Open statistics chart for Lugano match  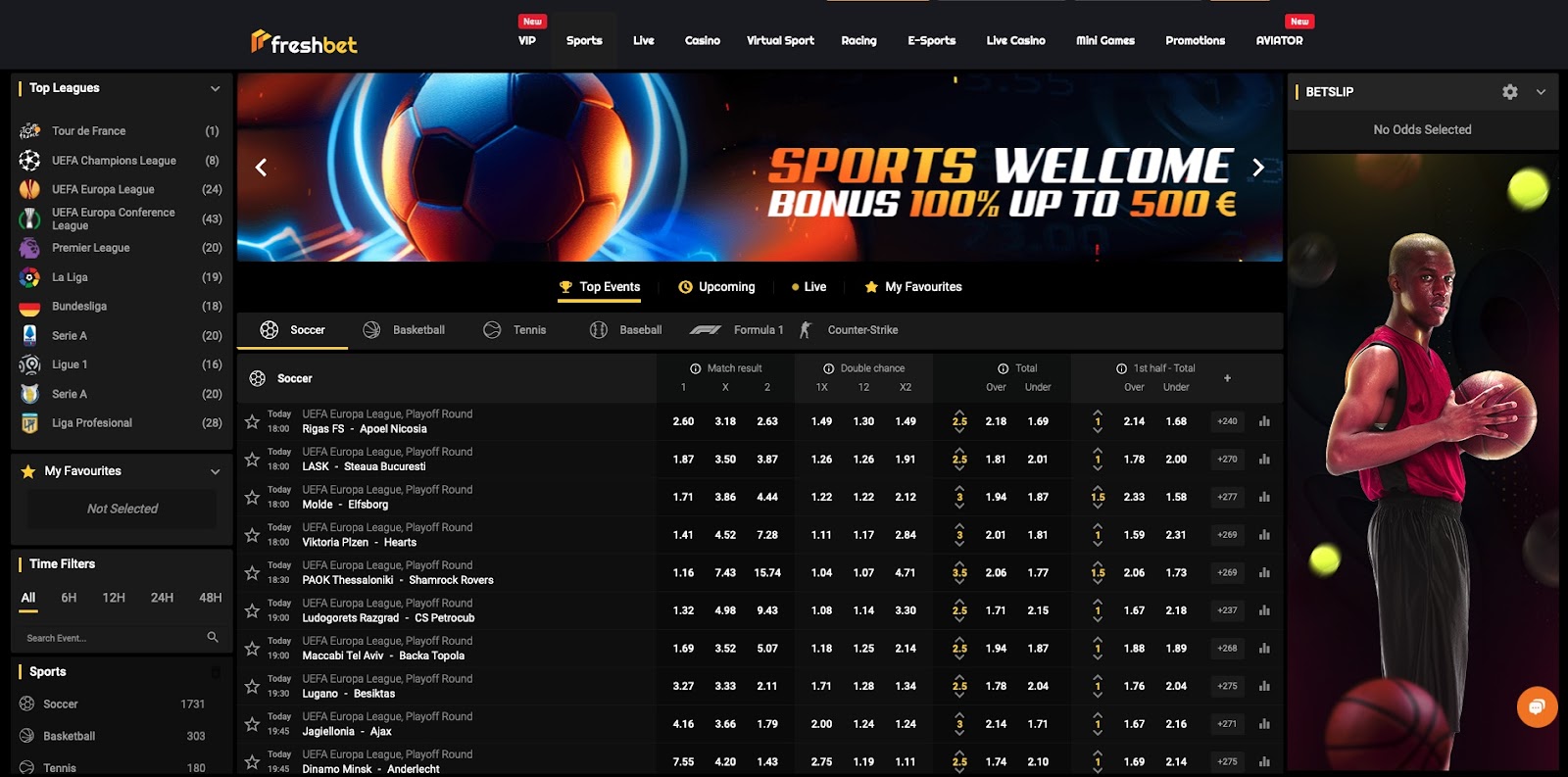tap(1264, 686)
